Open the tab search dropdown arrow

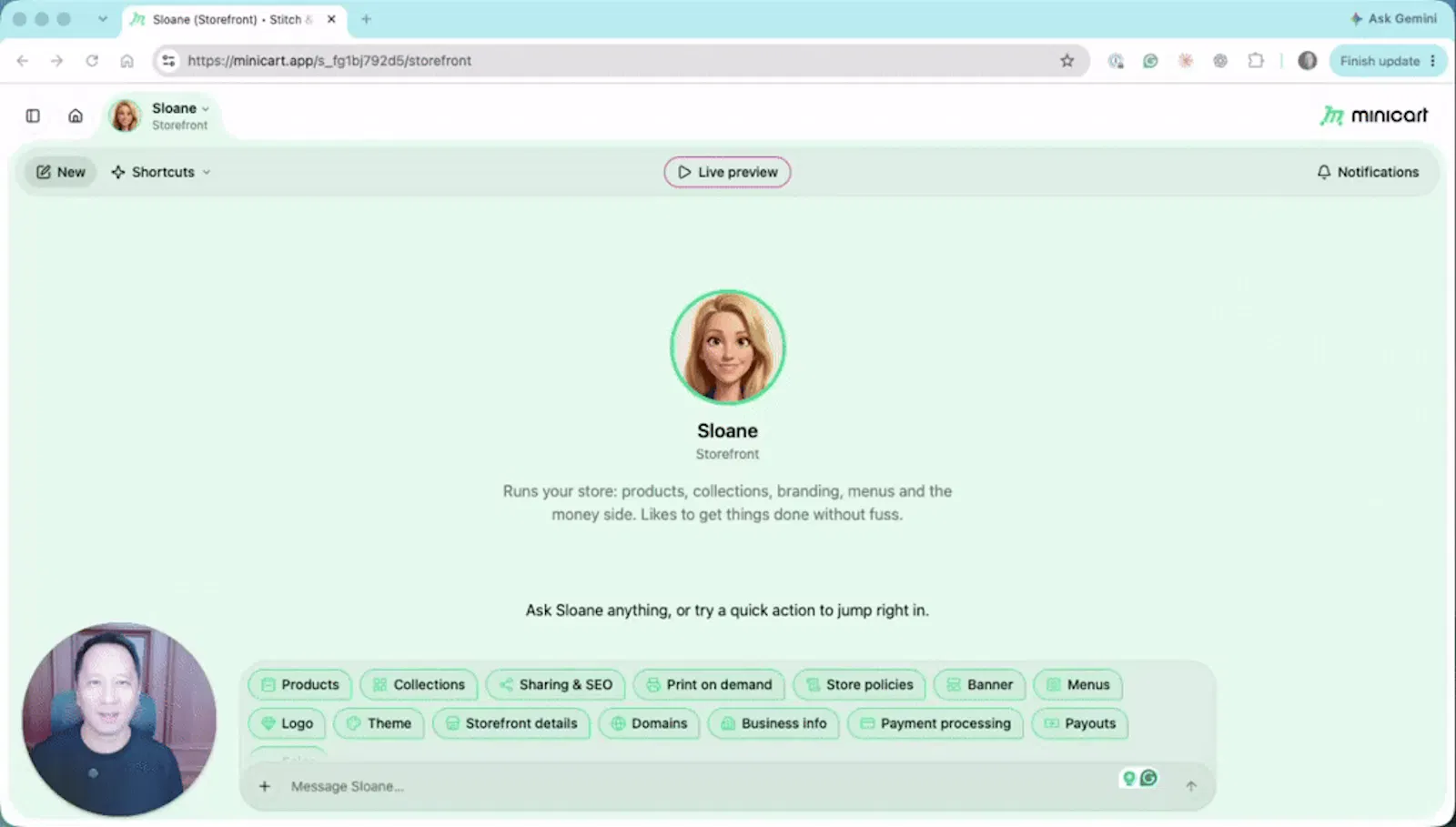click(103, 19)
